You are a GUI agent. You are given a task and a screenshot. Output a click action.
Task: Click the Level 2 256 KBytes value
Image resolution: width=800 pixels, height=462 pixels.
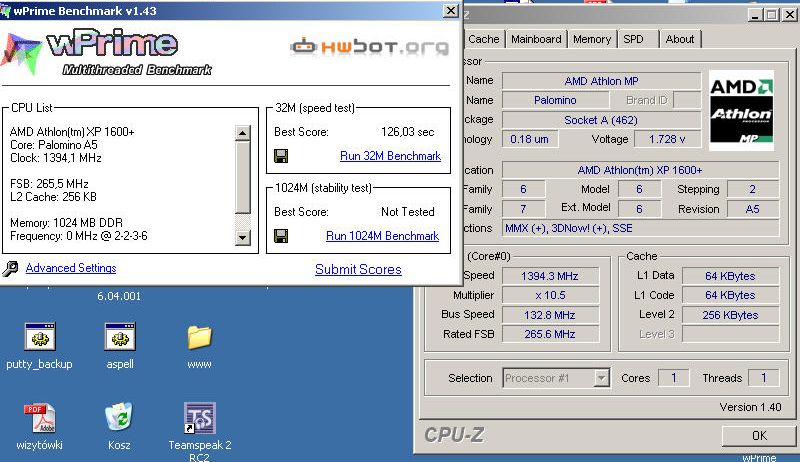[x=731, y=315]
